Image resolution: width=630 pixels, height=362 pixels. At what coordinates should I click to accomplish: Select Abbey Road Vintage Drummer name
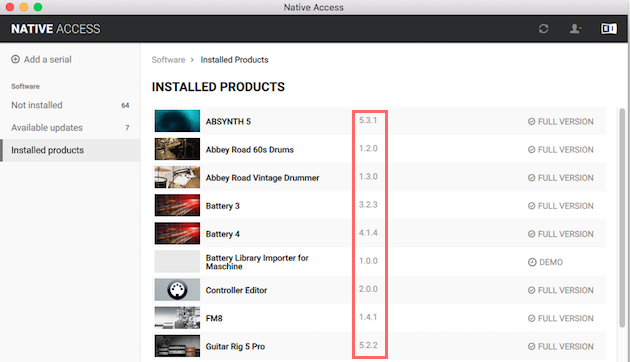262,178
